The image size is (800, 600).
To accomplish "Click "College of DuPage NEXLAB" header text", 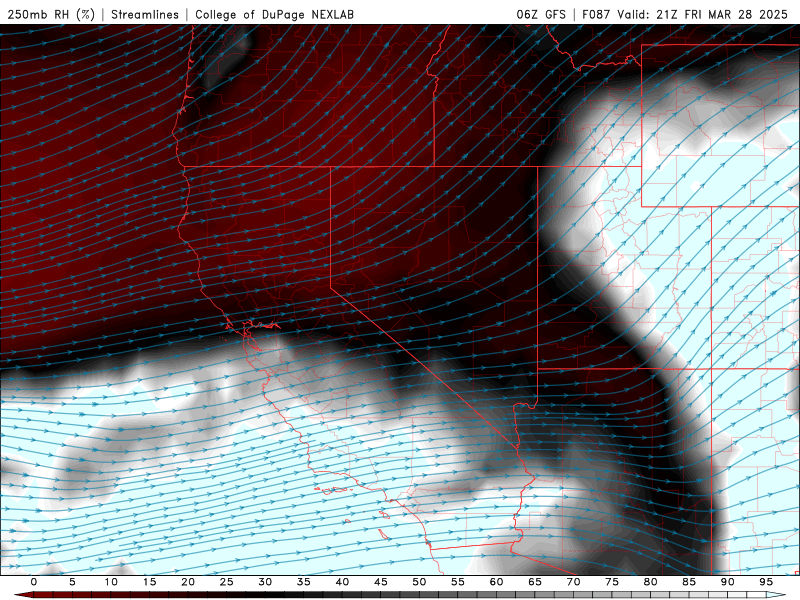I will click(274, 14).
